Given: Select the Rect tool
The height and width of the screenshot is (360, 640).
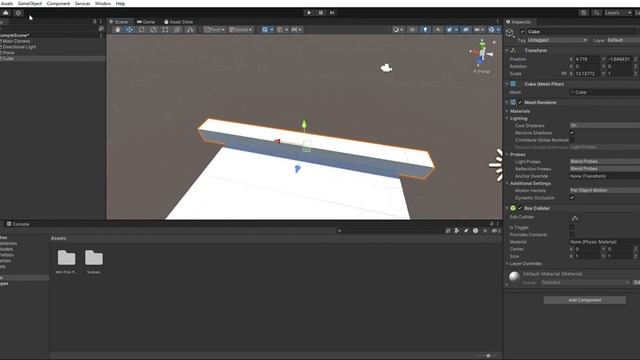Looking at the screenshot, I should pyautogui.click(x=165, y=29).
